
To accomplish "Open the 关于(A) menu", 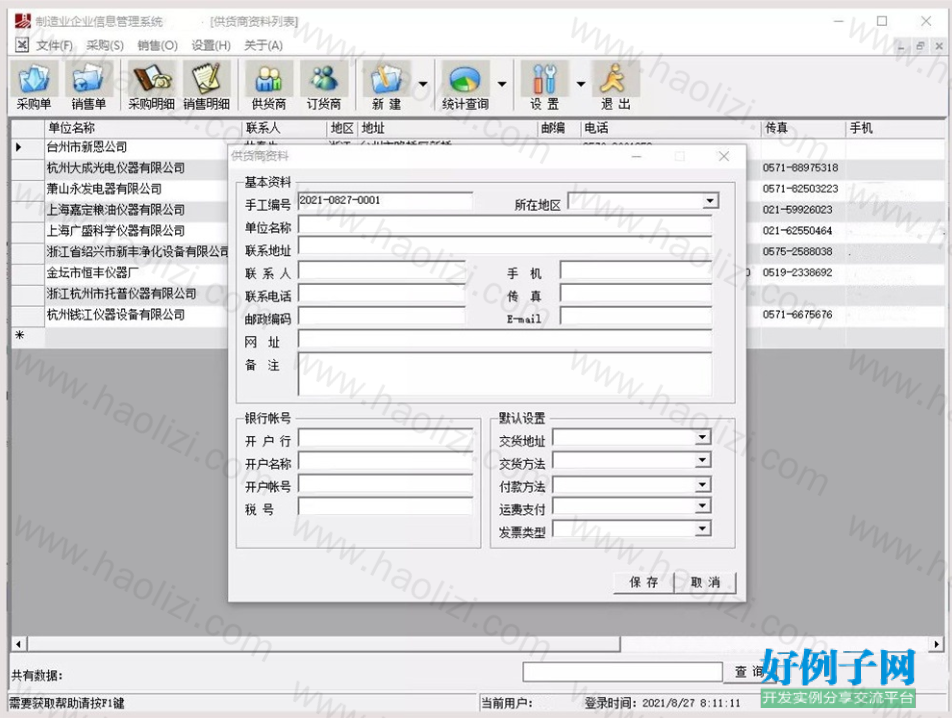I will tap(264, 46).
